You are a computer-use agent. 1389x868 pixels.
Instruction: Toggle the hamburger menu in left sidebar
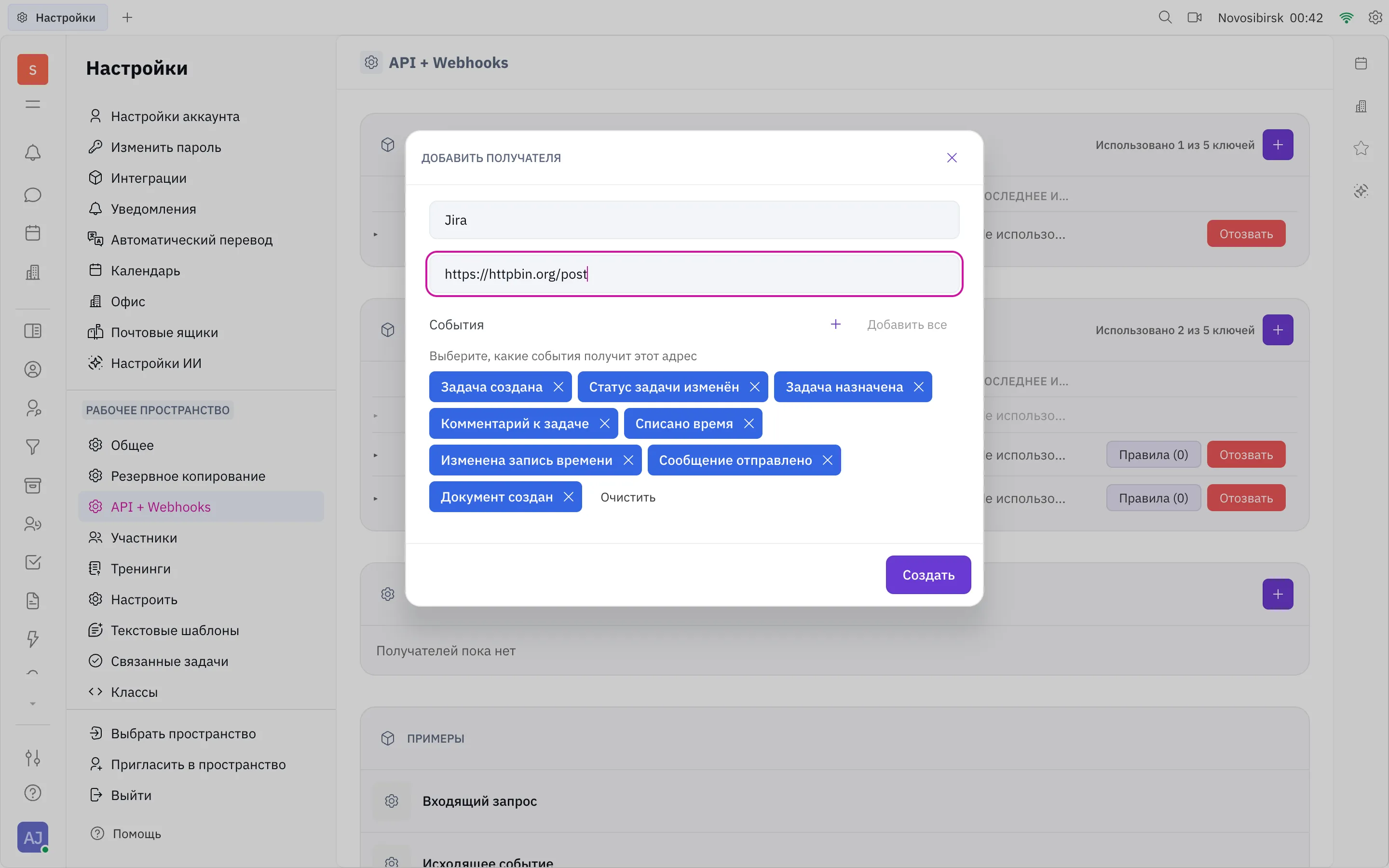click(33, 104)
